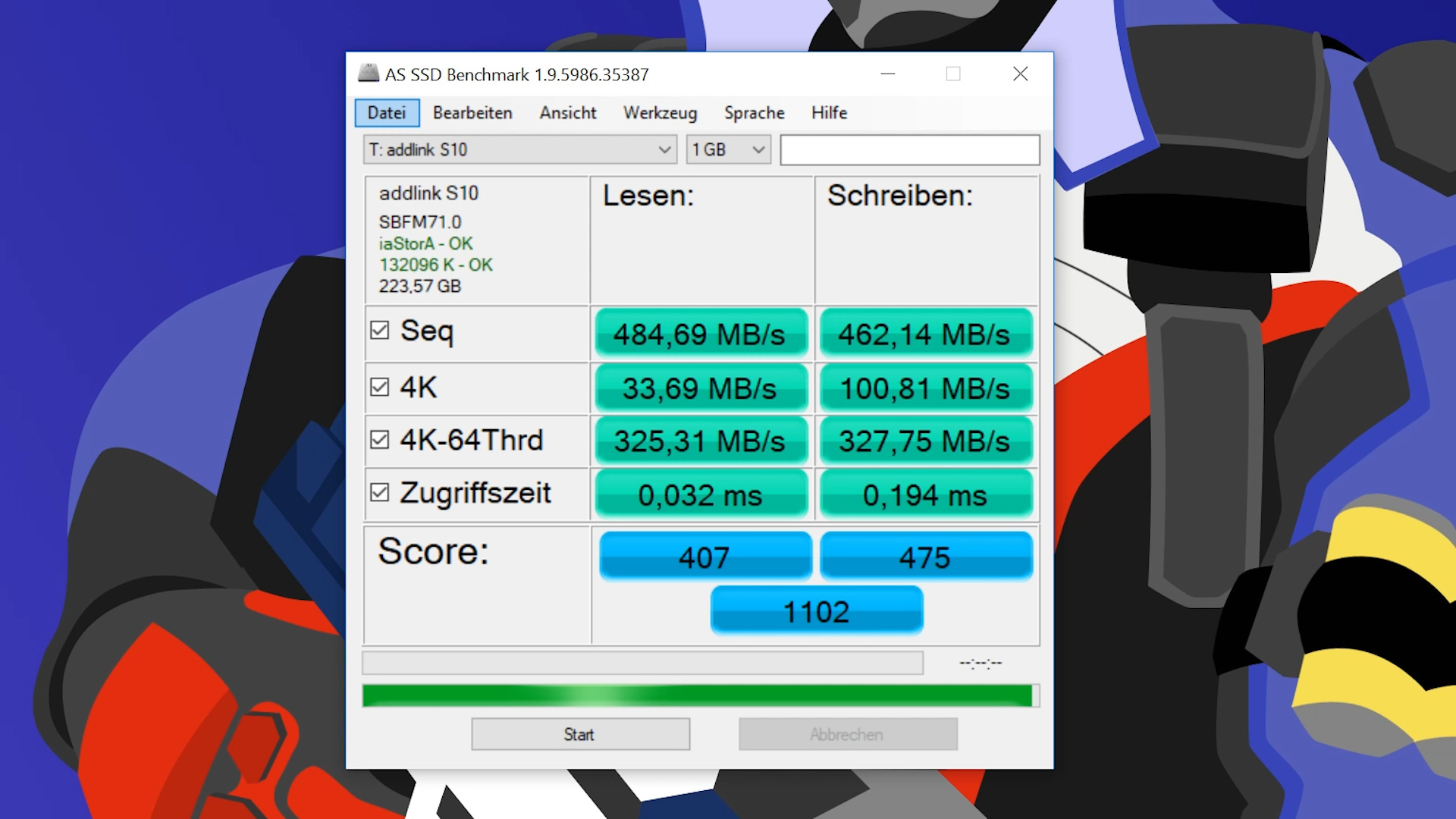Click the addlink S10 device name
Screen dimensions: 1456x819
tap(429, 193)
